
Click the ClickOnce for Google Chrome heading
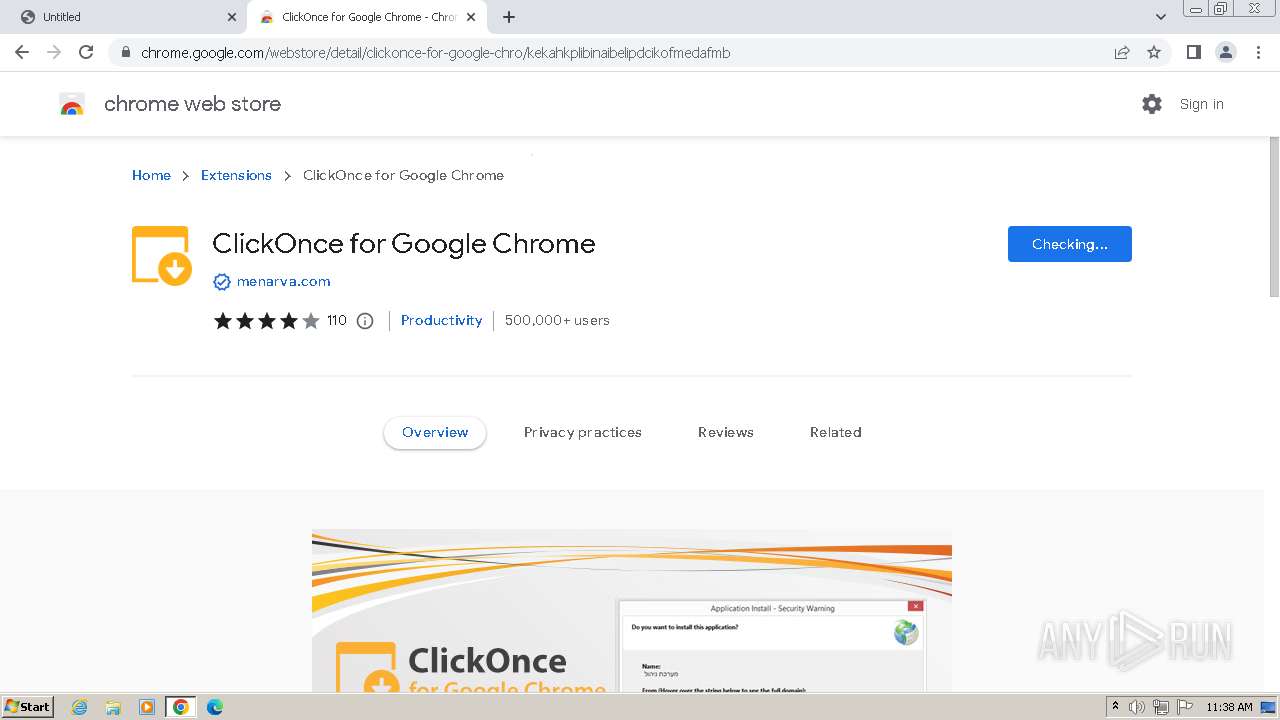coord(404,244)
